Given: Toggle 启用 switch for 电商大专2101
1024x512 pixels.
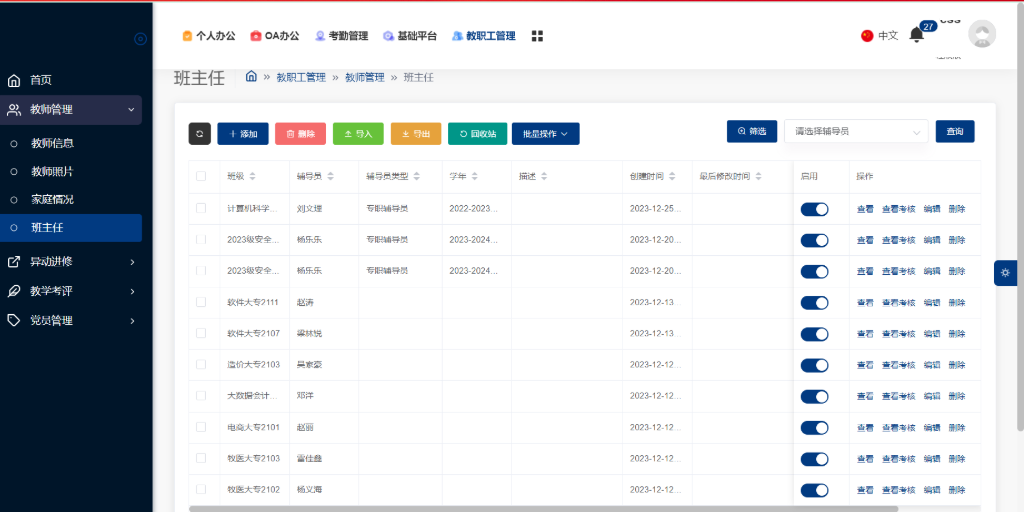Looking at the screenshot, I should point(814,428).
